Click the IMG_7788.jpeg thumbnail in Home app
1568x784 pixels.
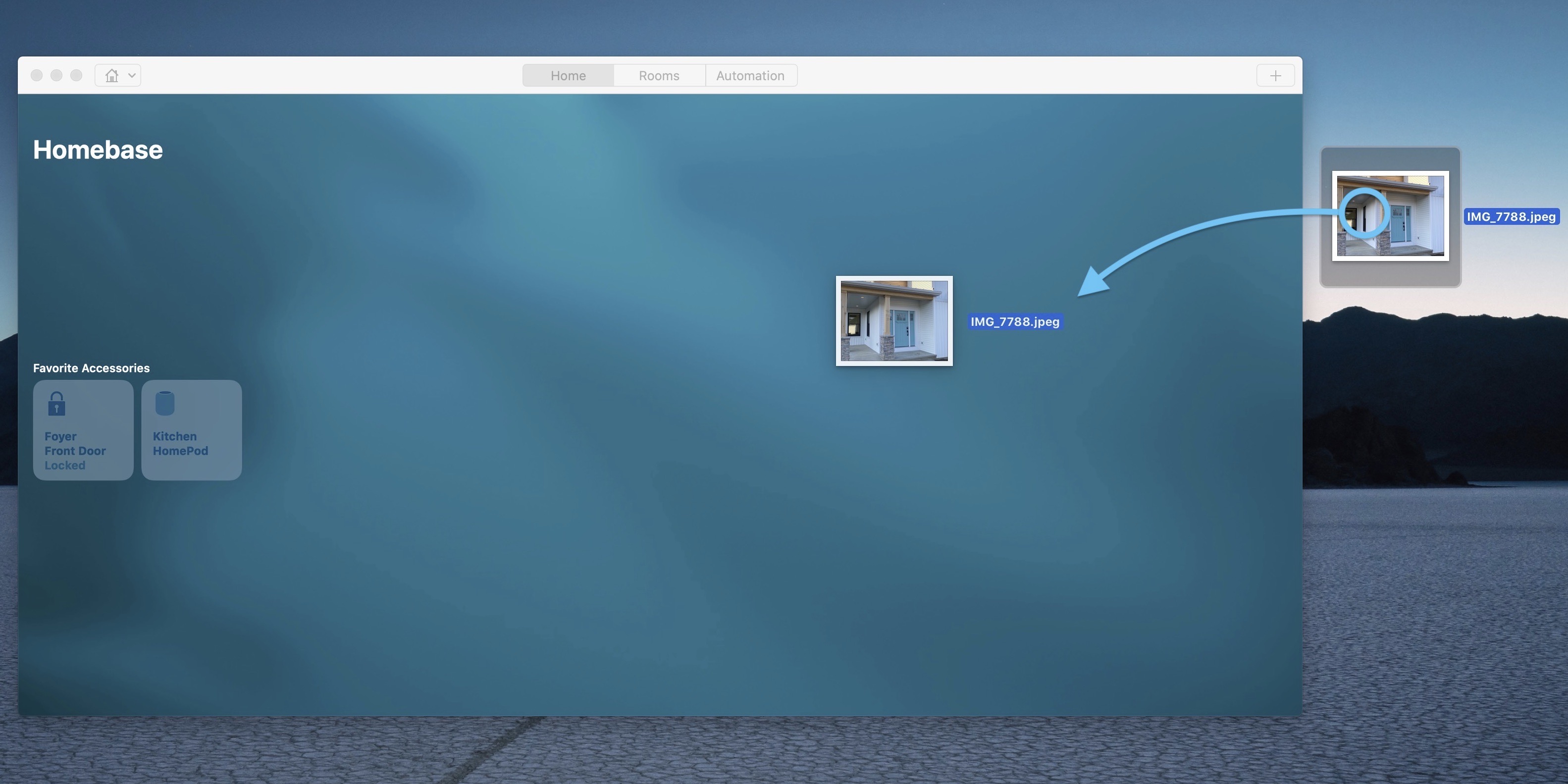coord(893,320)
